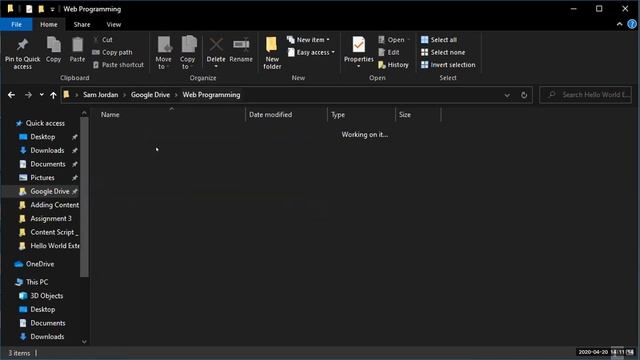
Task: Click the Copy ribbon icon
Action: (x=53, y=50)
